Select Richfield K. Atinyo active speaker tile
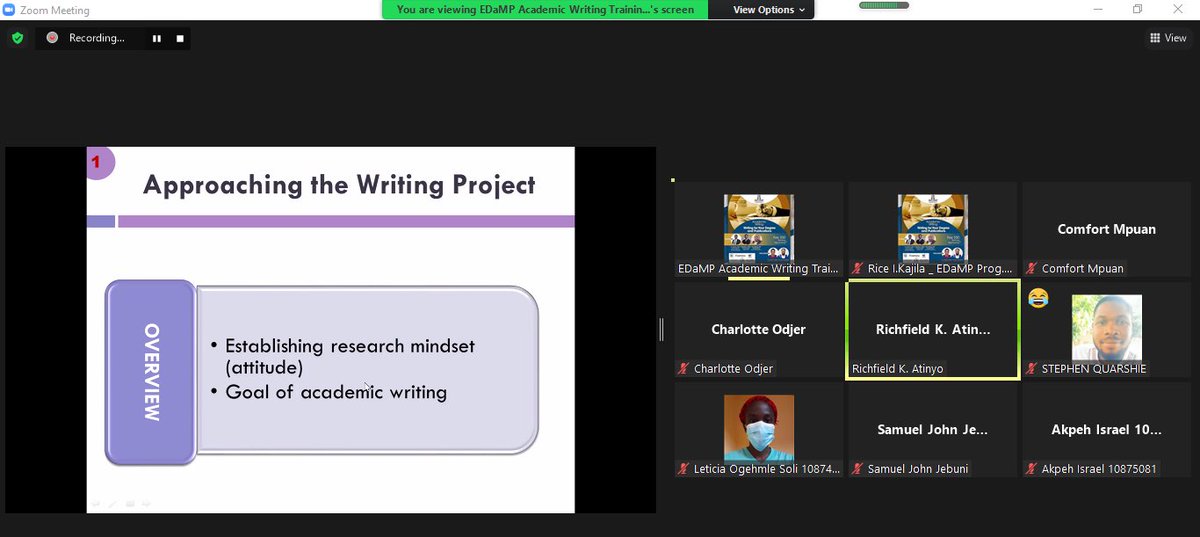1200x537 pixels. (933, 330)
